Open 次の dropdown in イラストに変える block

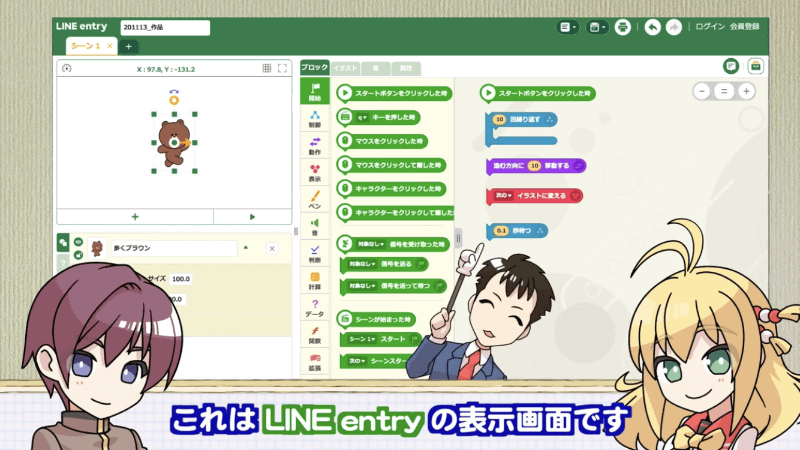coord(504,195)
